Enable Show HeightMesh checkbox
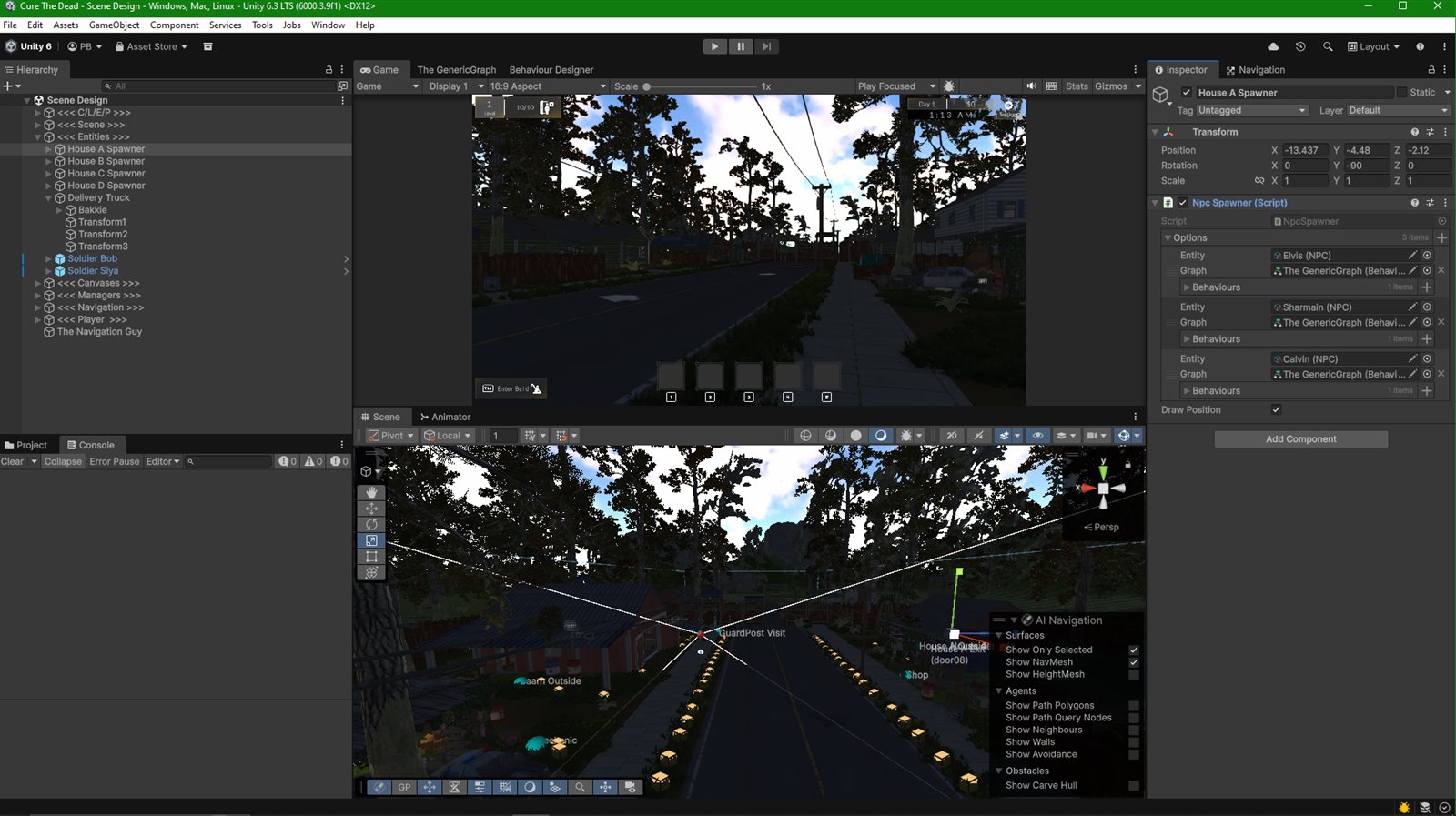 point(1134,675)
